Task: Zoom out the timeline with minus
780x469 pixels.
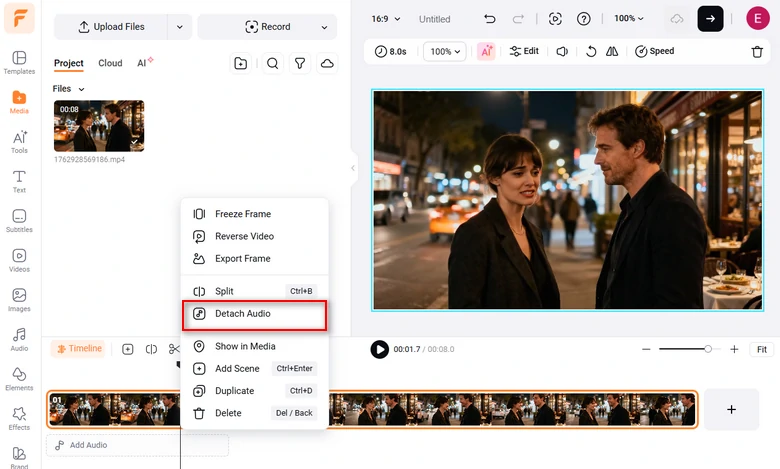Action: pos(646,349)
